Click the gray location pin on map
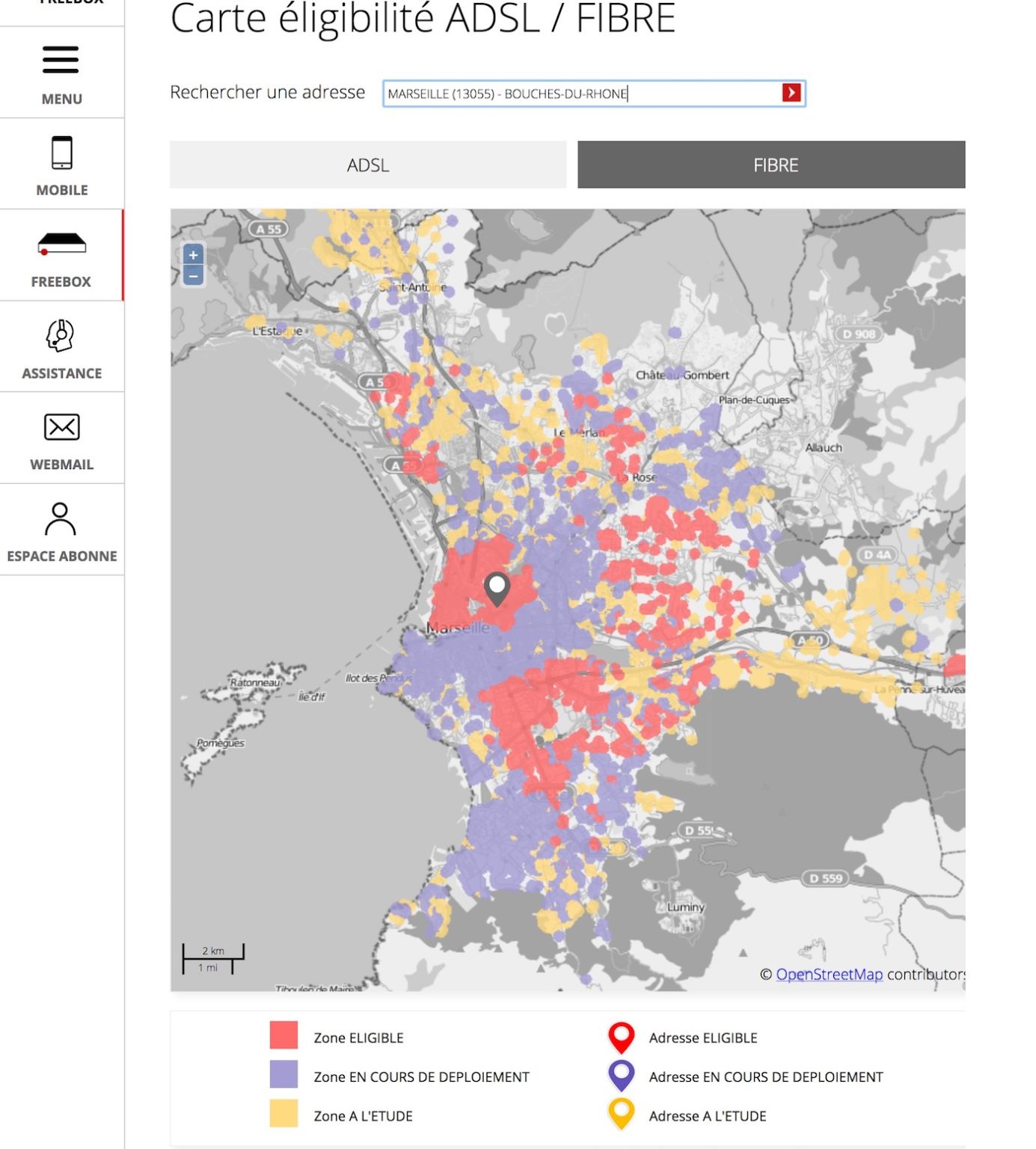The width and height of the screenshot is (1036, 1149). [497, 588]
